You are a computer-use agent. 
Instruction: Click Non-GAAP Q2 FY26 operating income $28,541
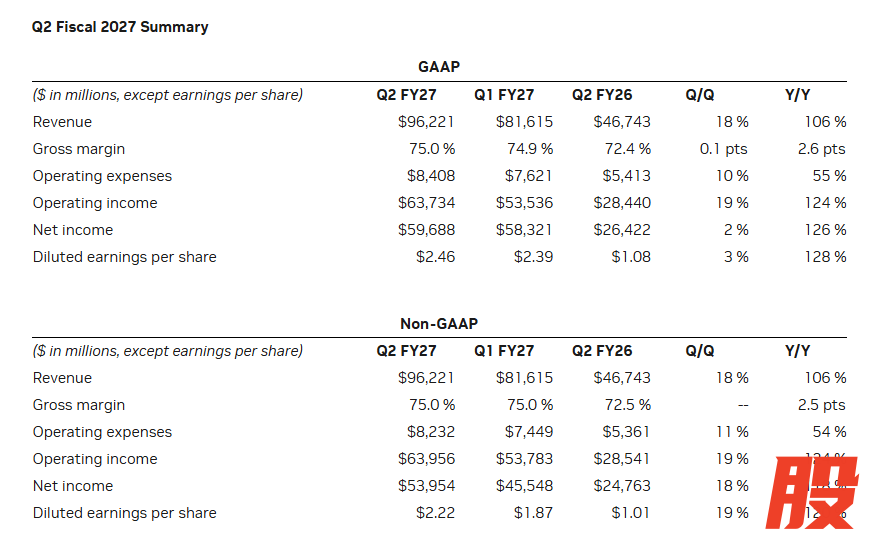(x=622, y=459)
